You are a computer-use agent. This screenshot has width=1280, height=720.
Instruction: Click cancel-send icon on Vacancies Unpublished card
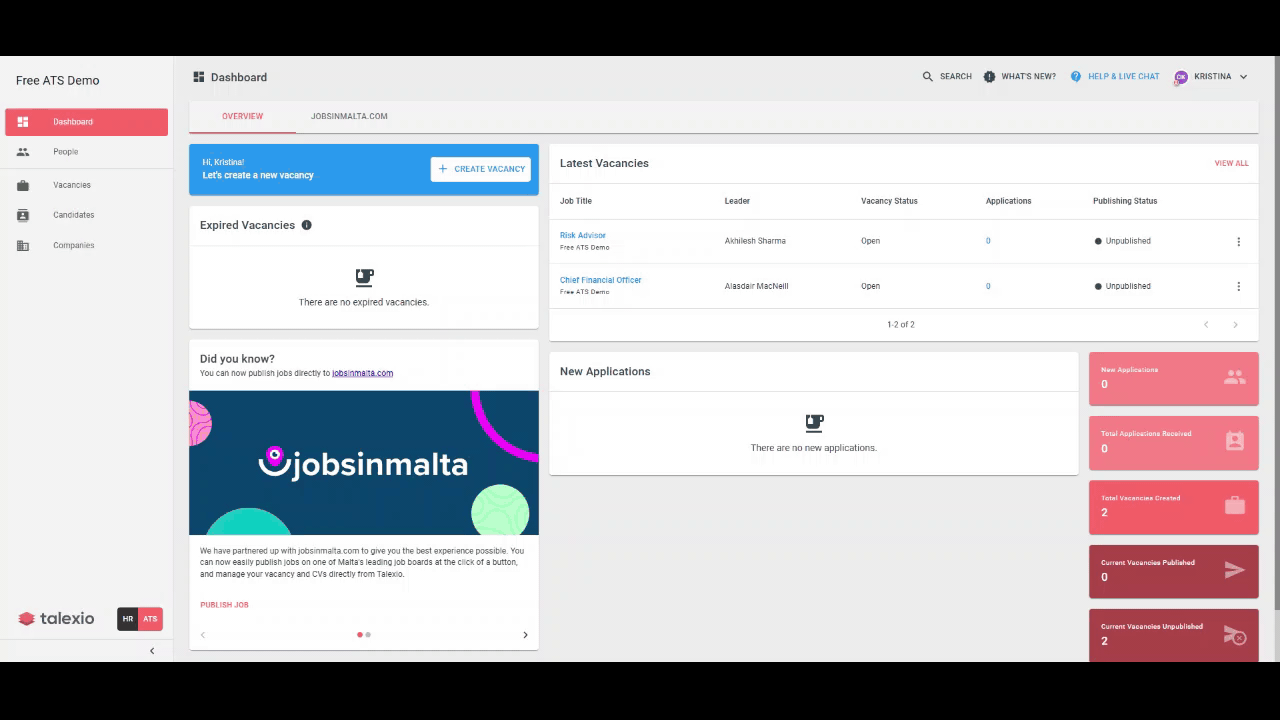pos(1235,635)
